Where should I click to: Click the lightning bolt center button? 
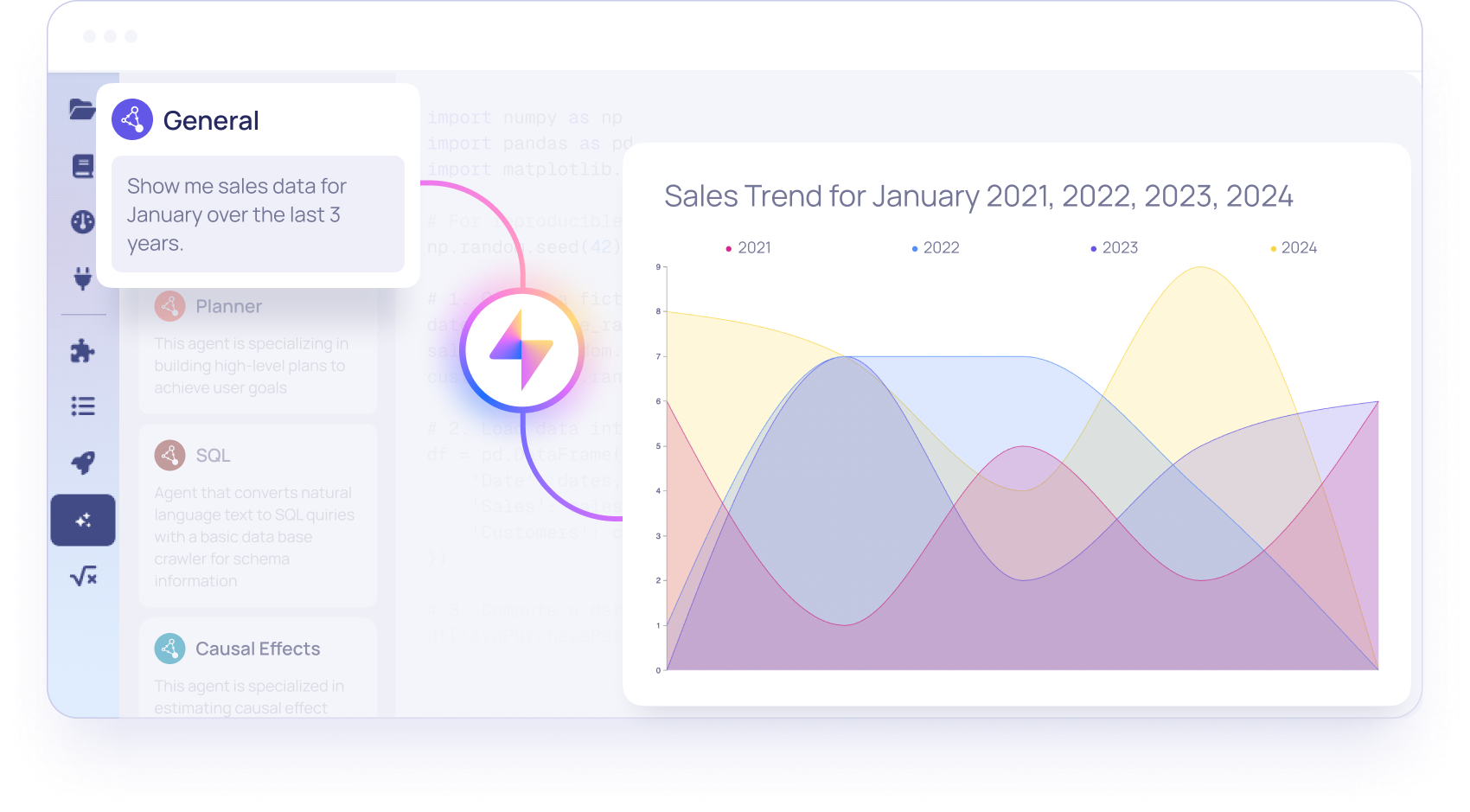click(521, 350)
